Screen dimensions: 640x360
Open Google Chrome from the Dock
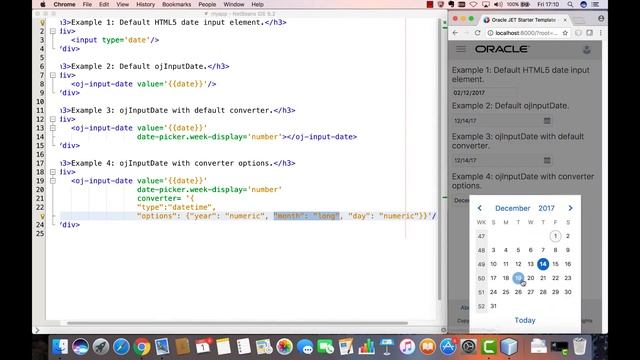tap(142, 347)
